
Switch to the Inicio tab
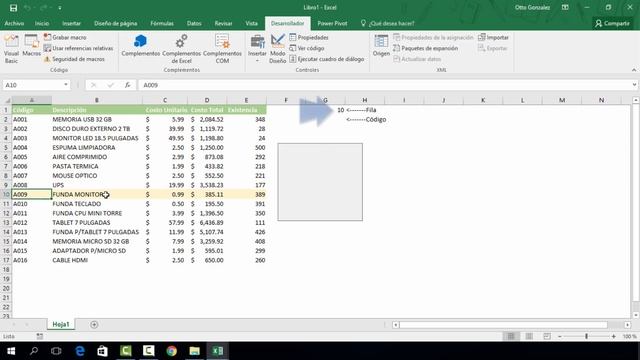click(42, 23)
